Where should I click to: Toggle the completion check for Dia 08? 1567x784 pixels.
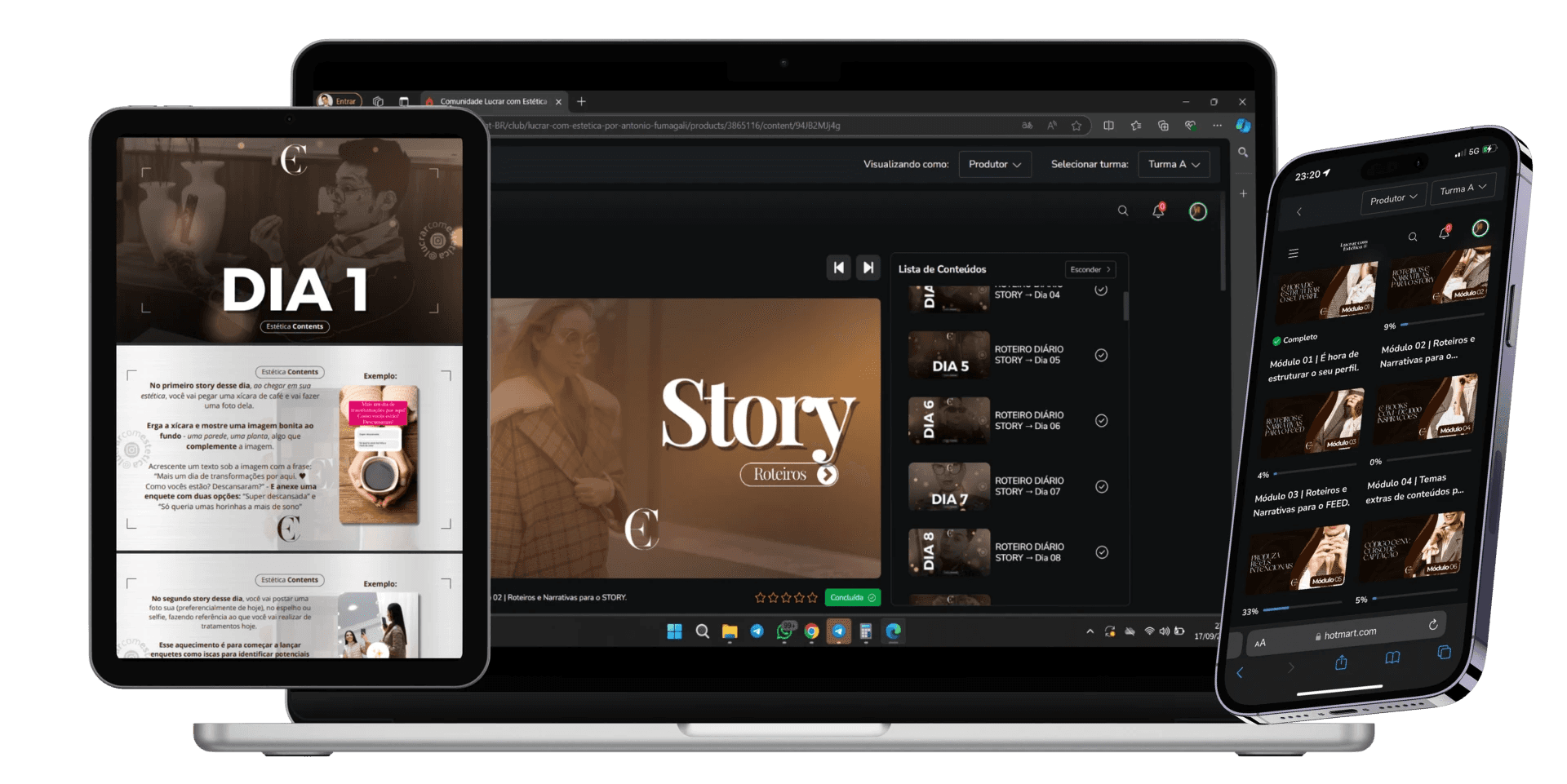coord(1102,552)
